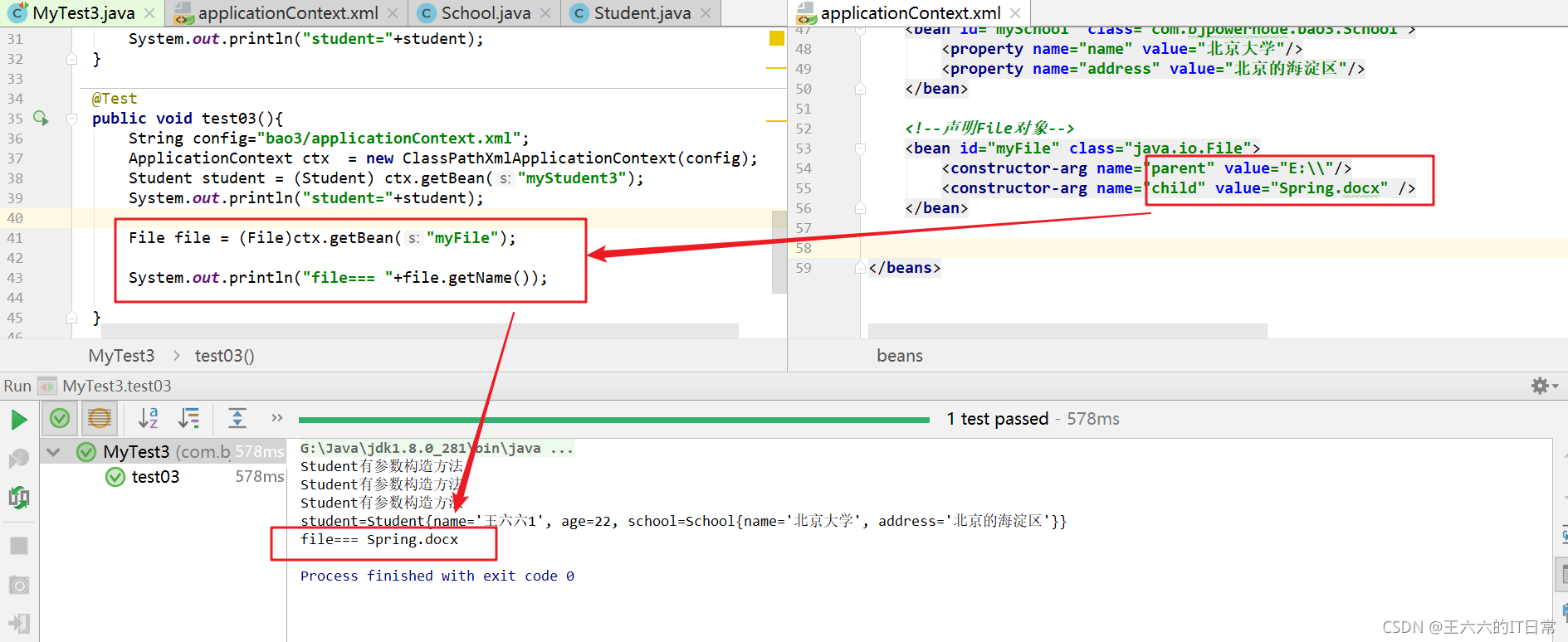Open the Run panel settings gear menu

pos(1543,386)
